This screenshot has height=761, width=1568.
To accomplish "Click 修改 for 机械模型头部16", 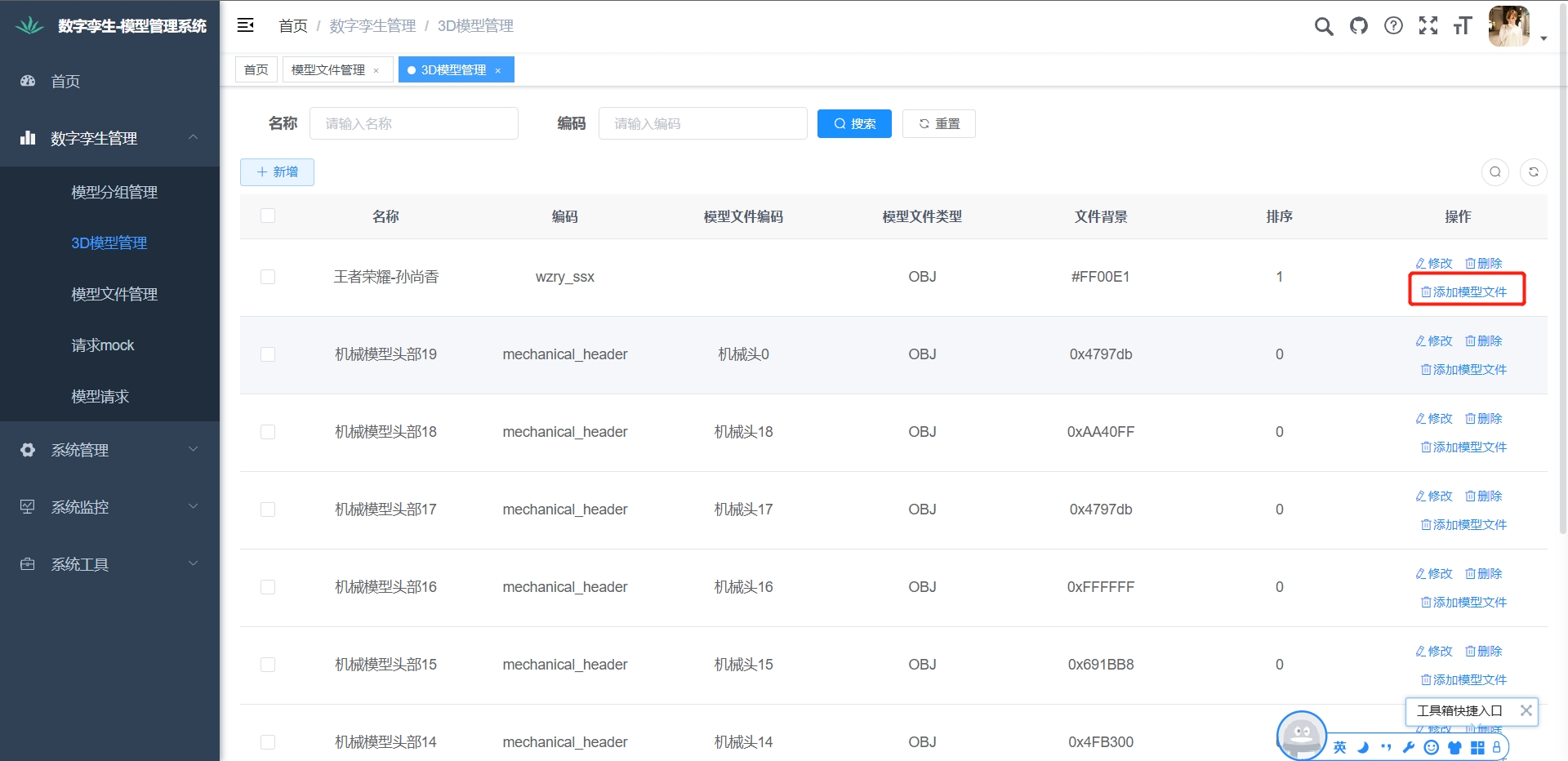I will [x=1434, y=573].
